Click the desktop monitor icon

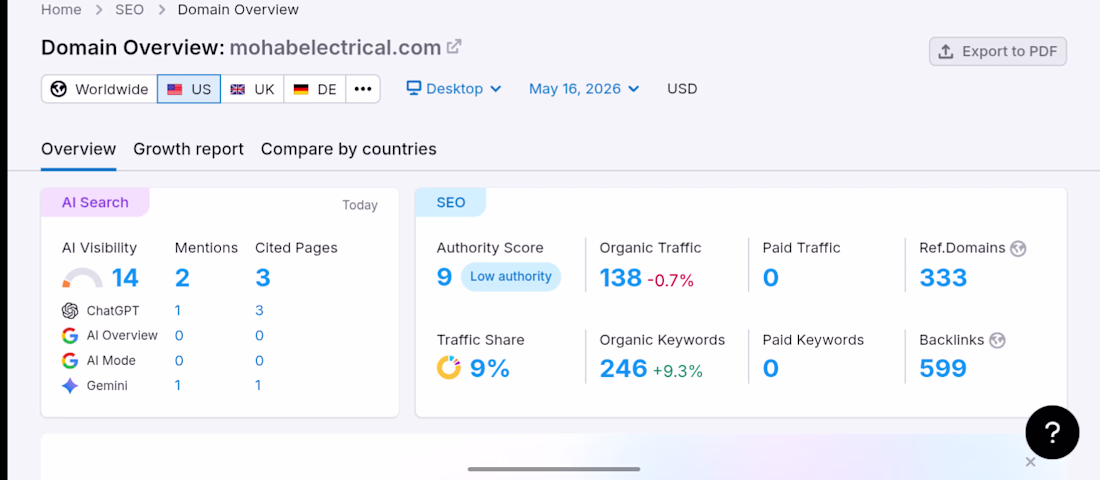pyautogui.click(x=414, y=88)
